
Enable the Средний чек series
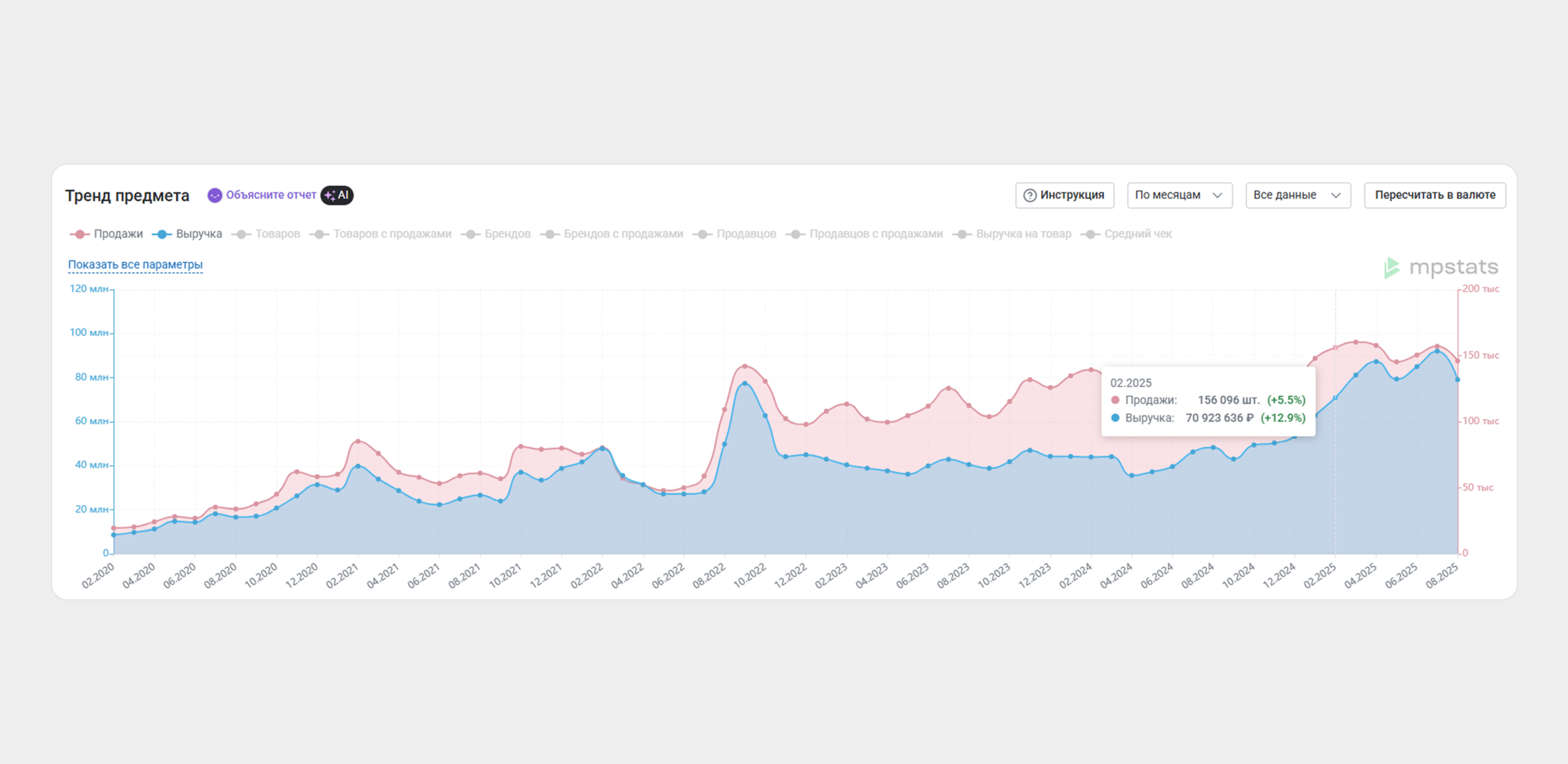1128,234
